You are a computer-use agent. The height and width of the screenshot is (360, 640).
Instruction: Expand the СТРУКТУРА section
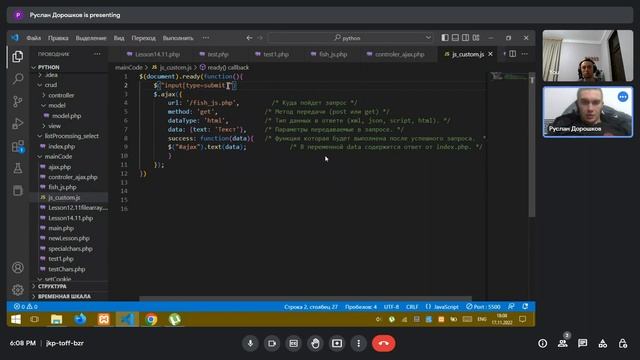[52, 287]
